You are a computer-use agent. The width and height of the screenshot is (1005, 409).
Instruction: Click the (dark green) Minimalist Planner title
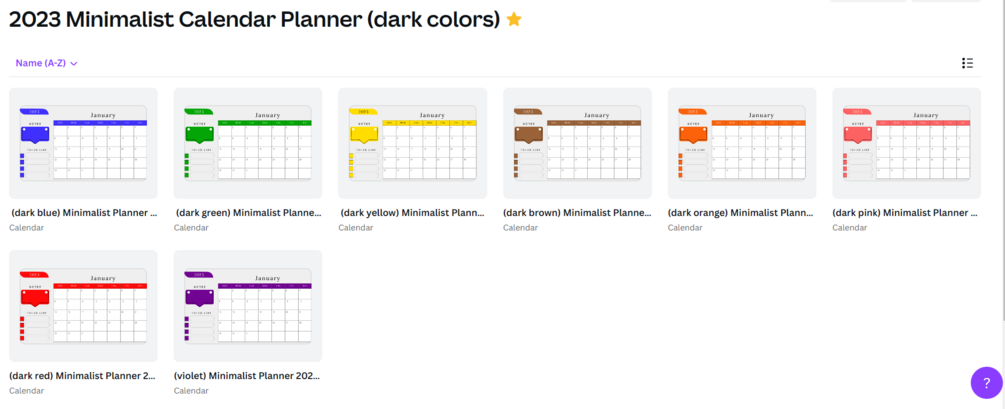(248, 213)
